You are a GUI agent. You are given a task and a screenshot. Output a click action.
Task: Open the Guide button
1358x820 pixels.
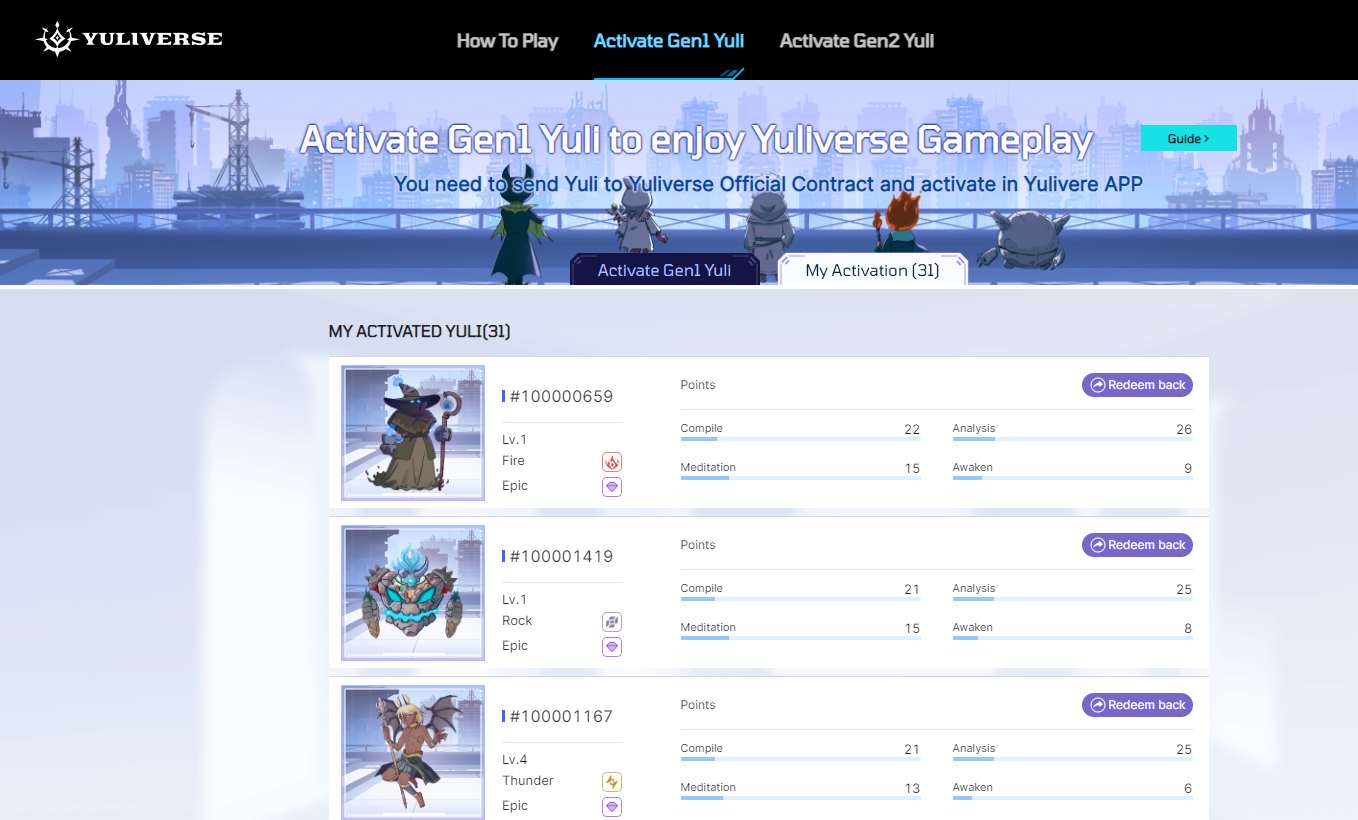point(1189,138)
